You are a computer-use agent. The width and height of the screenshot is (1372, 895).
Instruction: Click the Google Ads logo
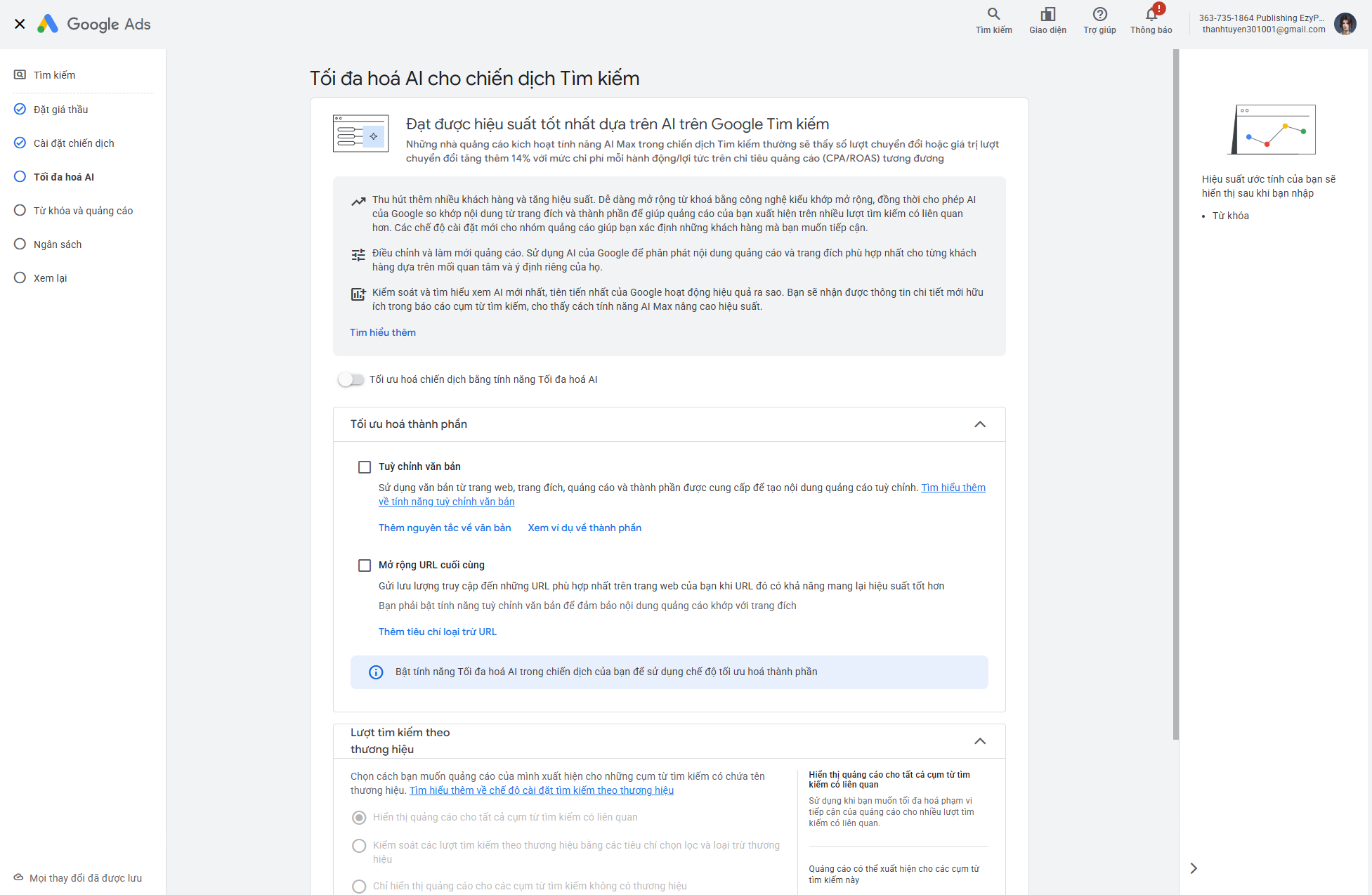[x=95, y=24]
